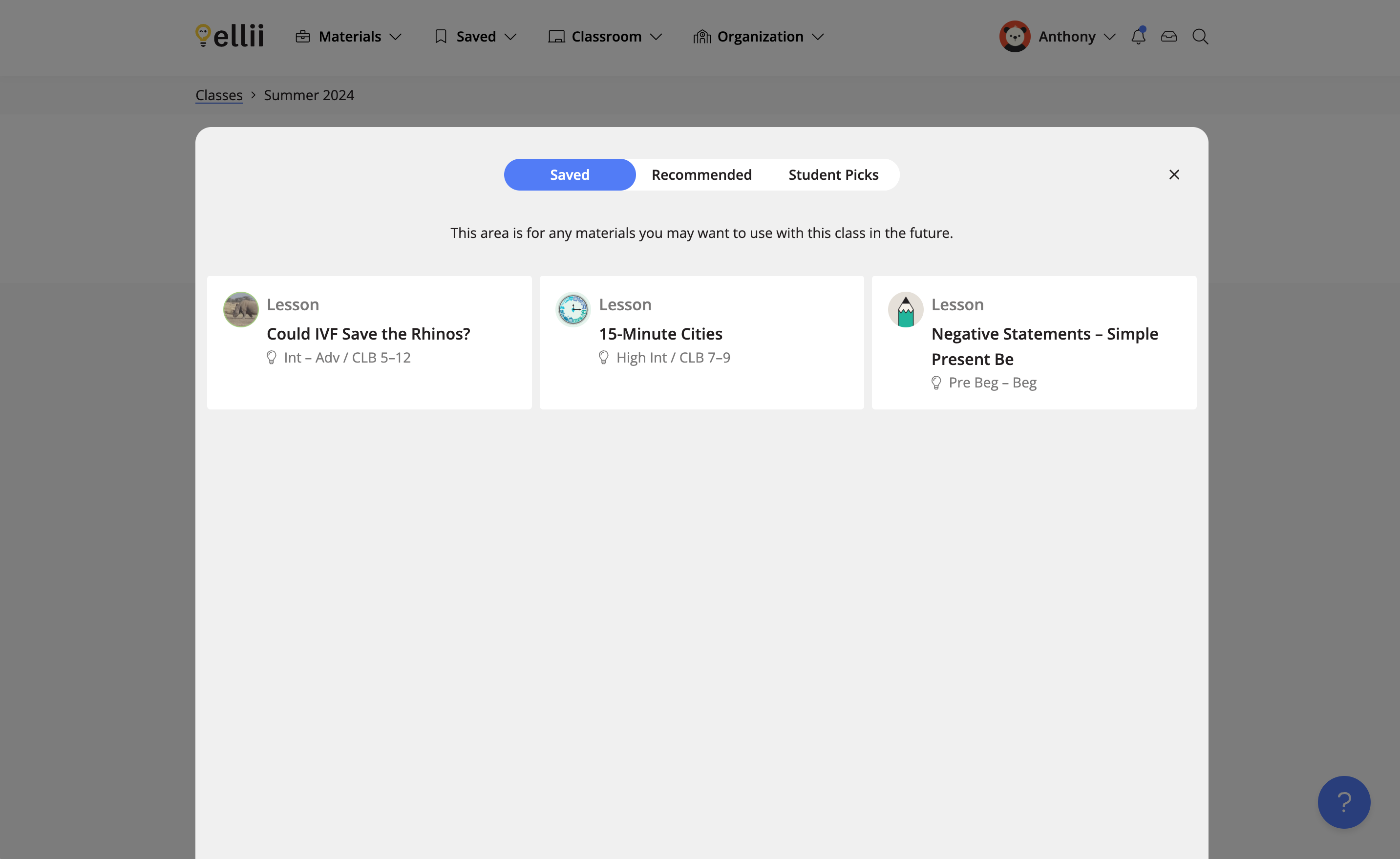
Task: Expand the Saved menu chevron in navbar
Action: (511, 37)
